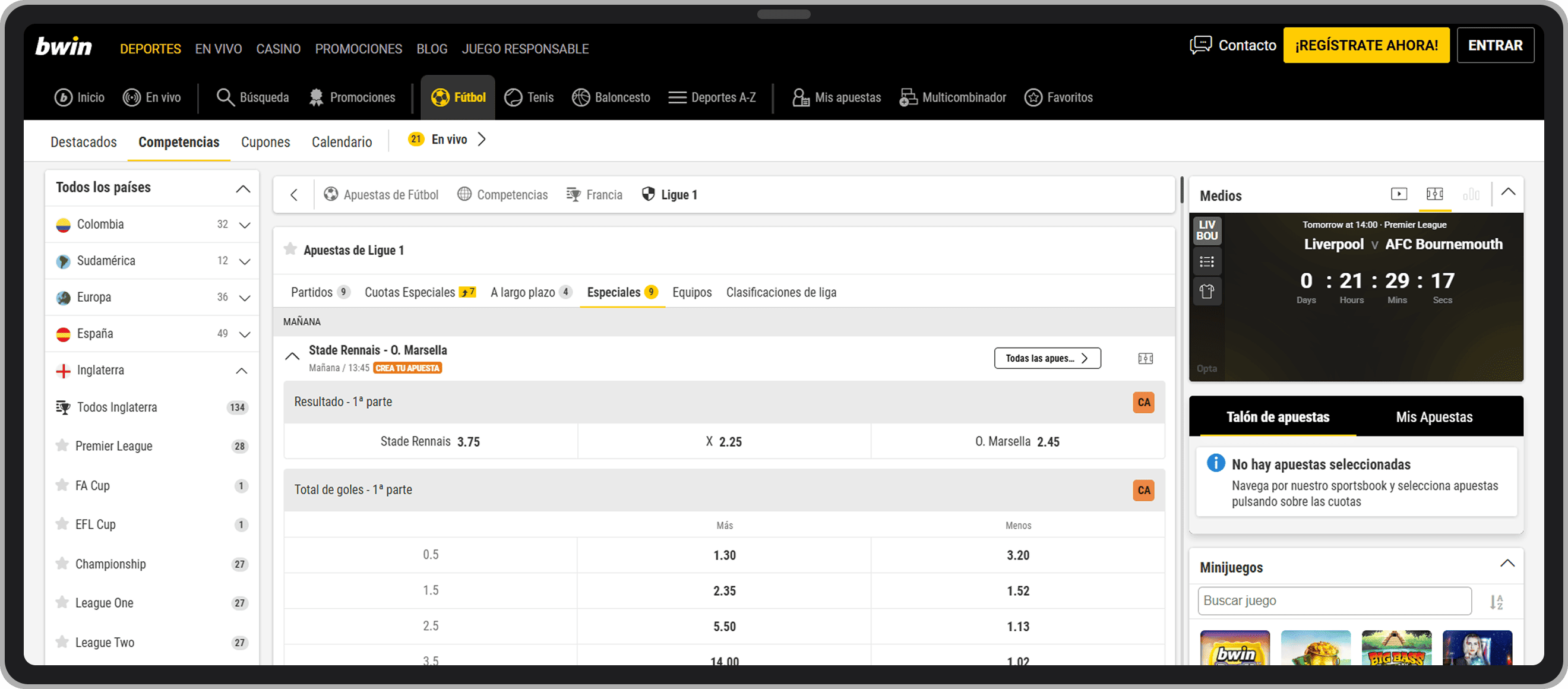Expand the Europa list

pyautogui.click(x=245, y=298)
